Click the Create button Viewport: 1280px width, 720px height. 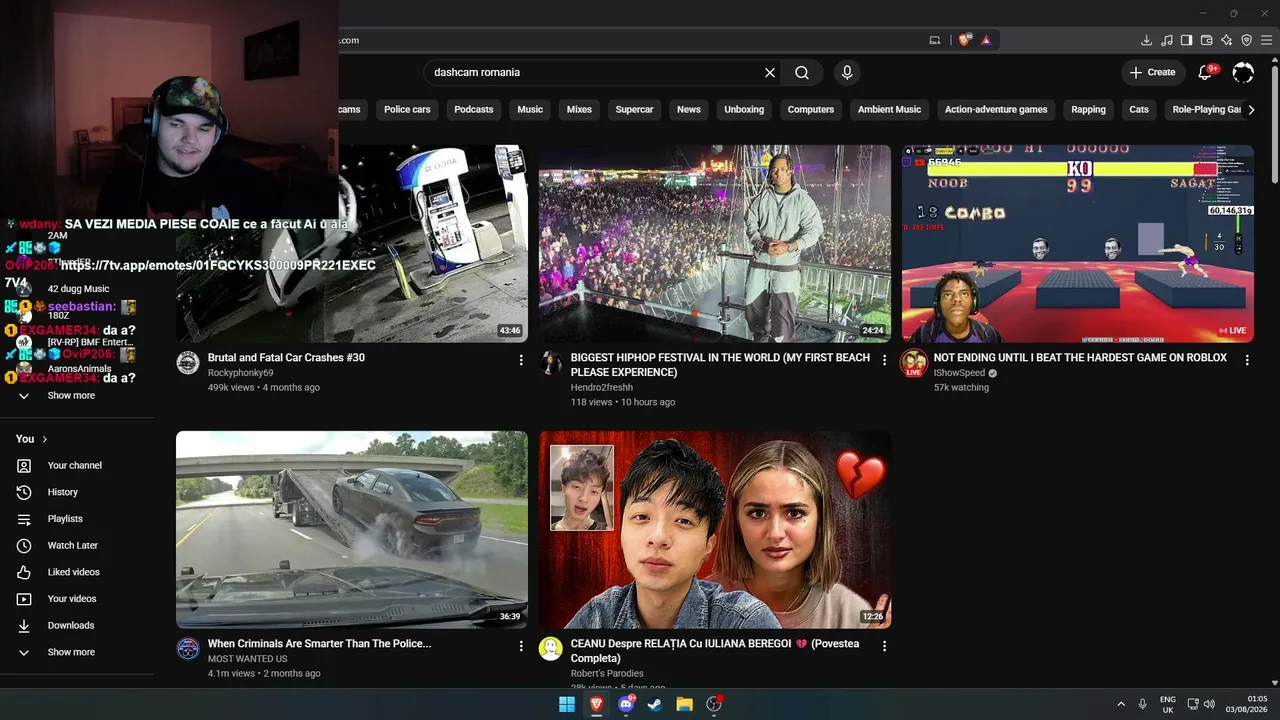pos(1152,72)
